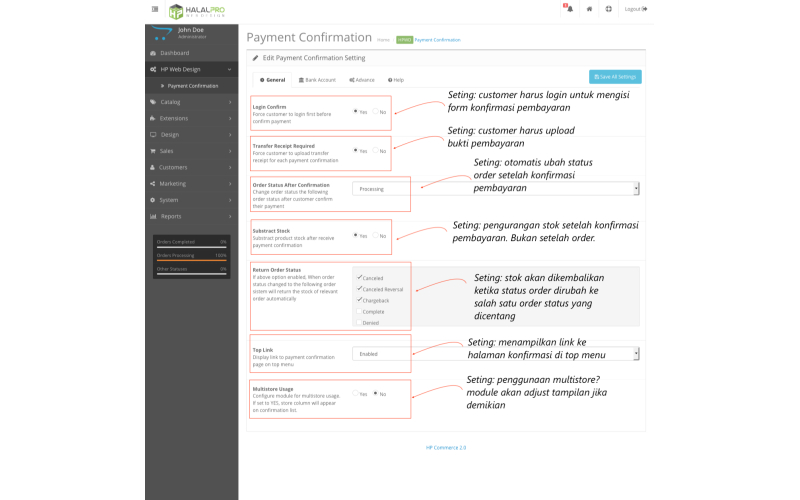Go to store home icon
800x500 pixels.
pyautogui.click(x=589, y=9)
